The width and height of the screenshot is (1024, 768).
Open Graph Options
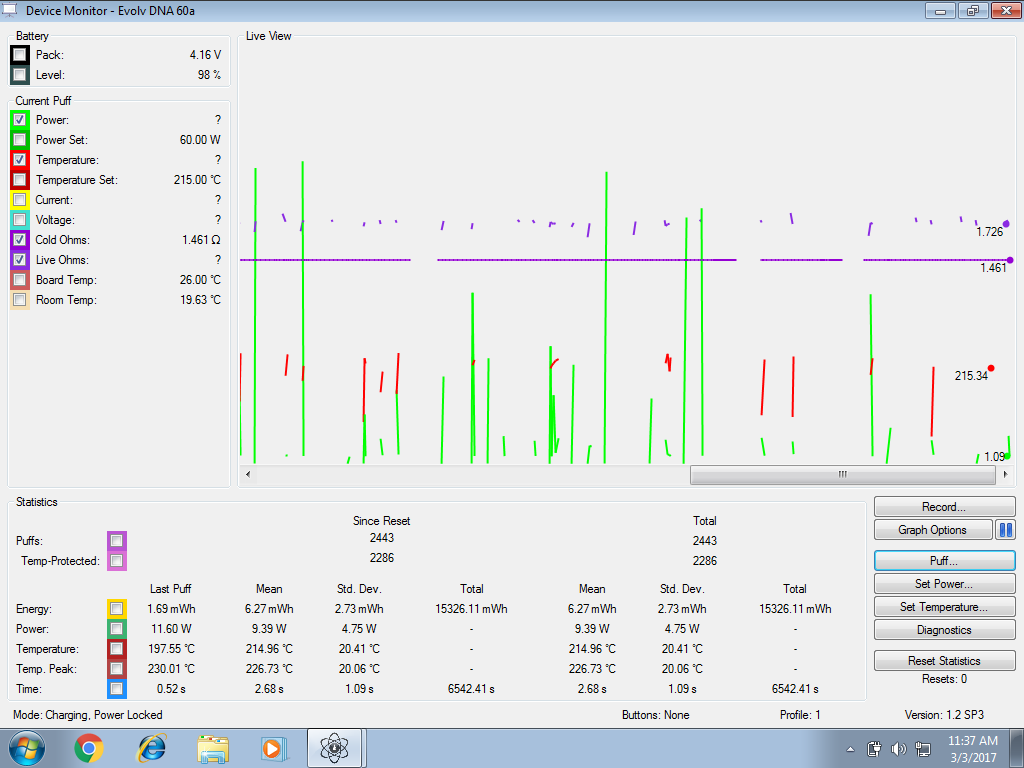coord(933,530)
